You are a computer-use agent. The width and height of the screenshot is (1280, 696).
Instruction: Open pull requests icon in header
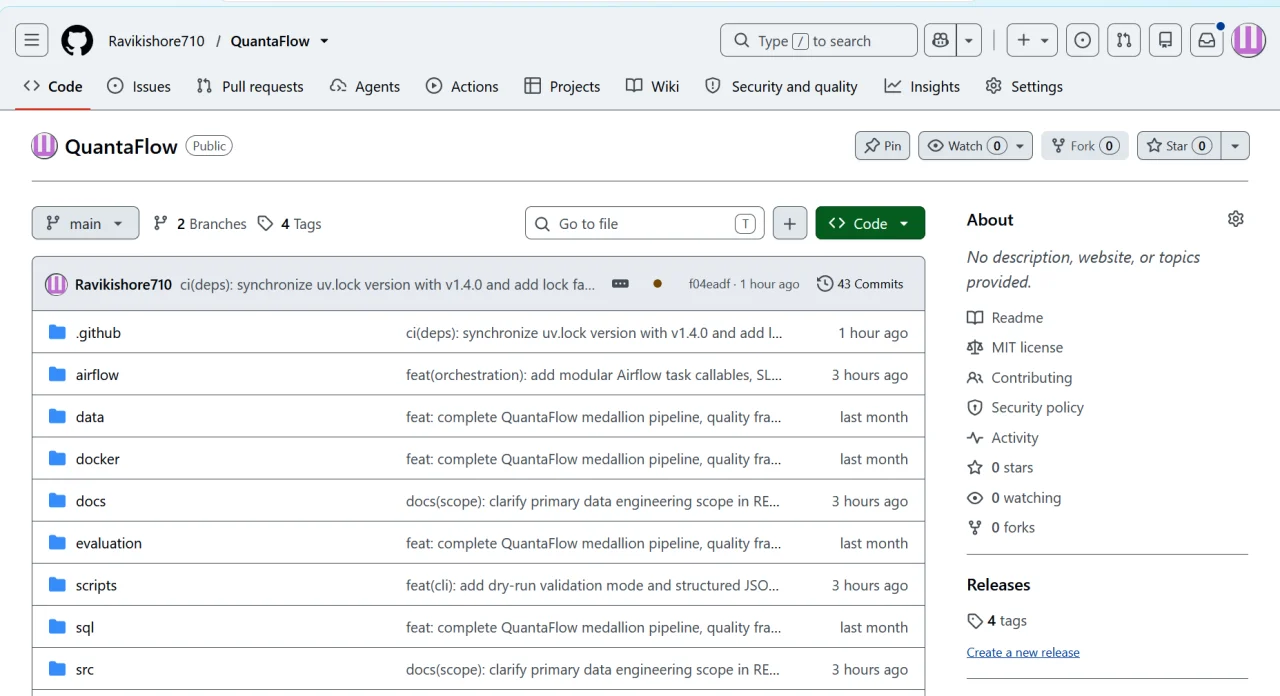(1124, 41)
